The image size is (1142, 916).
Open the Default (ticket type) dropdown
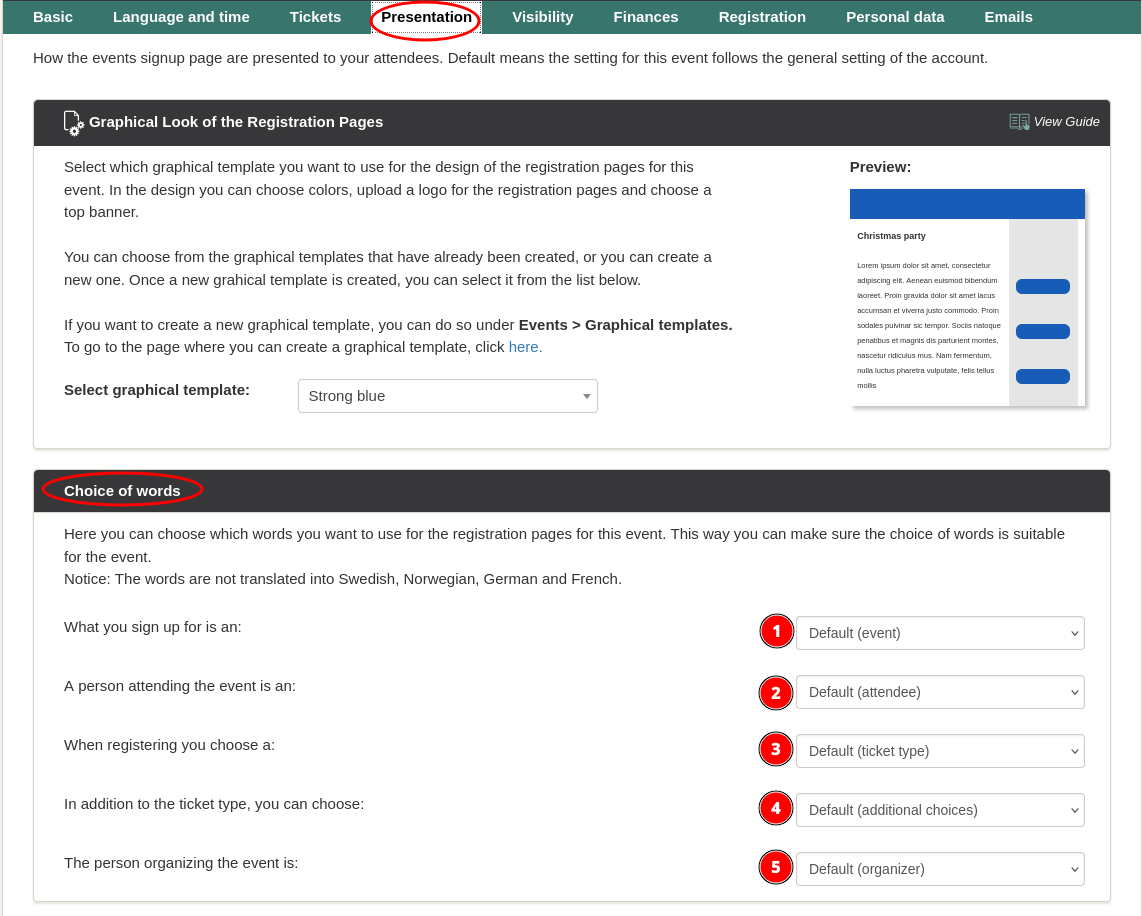[940, 751]
